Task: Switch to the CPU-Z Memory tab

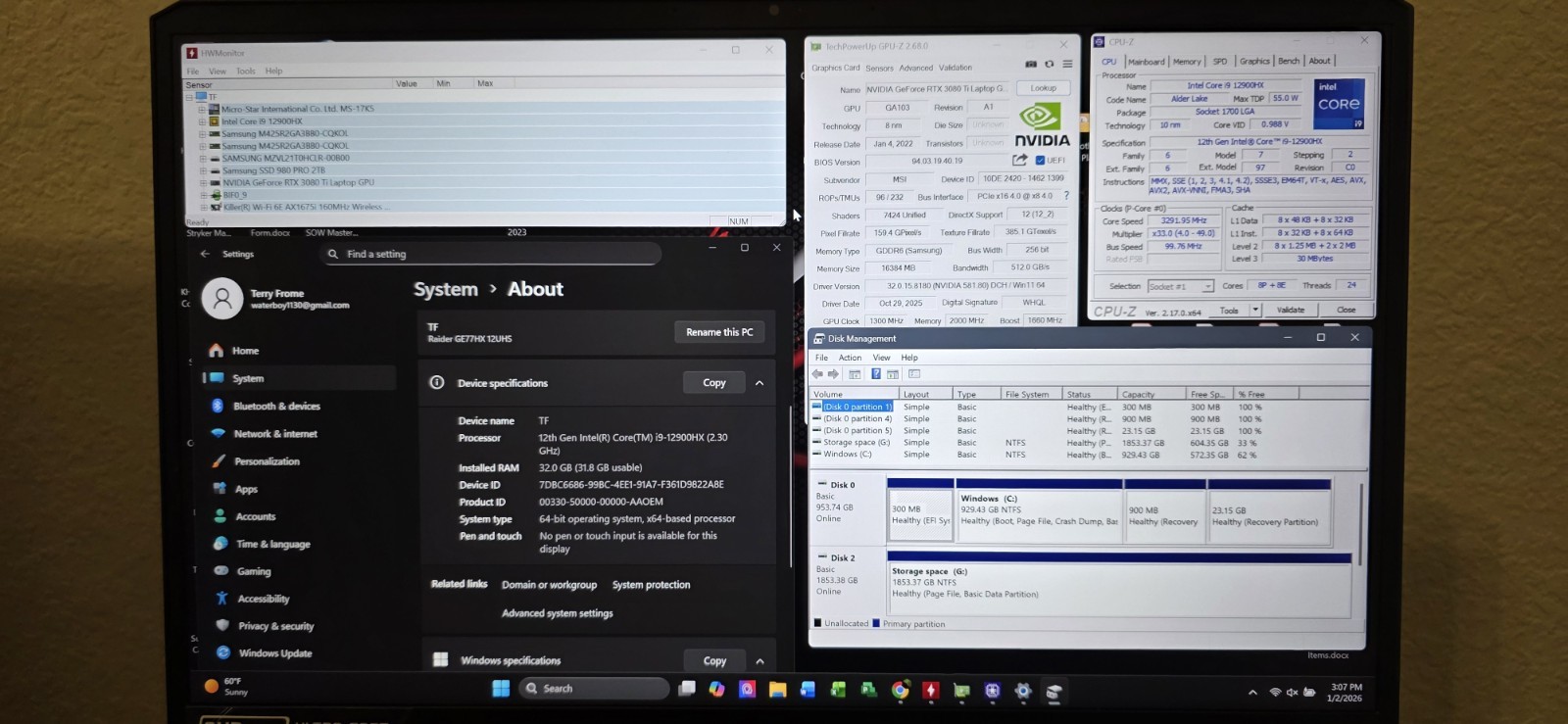Action: tap(1187, 62)
